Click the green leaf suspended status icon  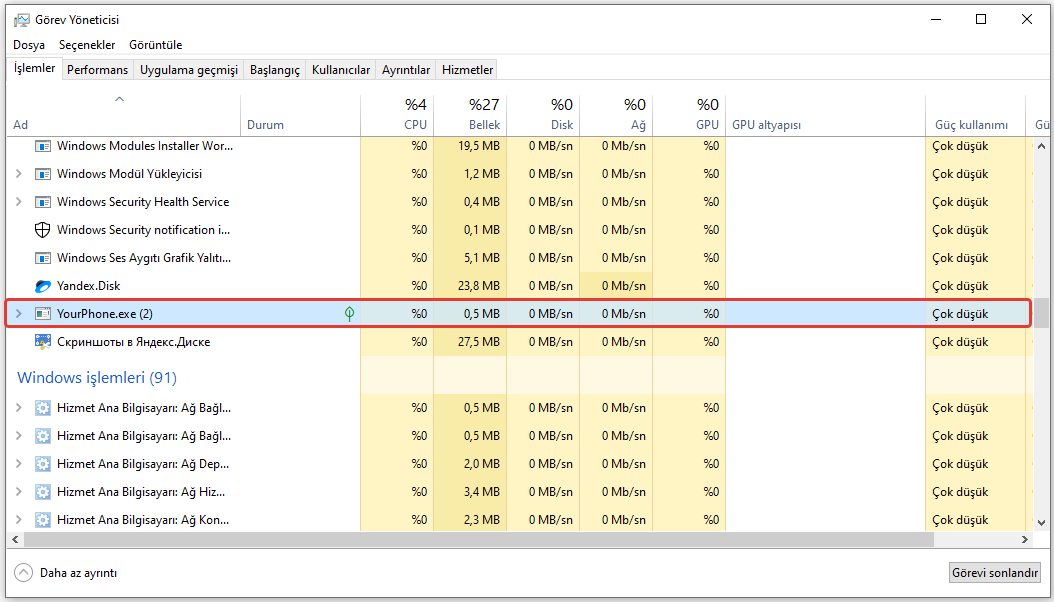pyautogui.click(x=349, y=314)
